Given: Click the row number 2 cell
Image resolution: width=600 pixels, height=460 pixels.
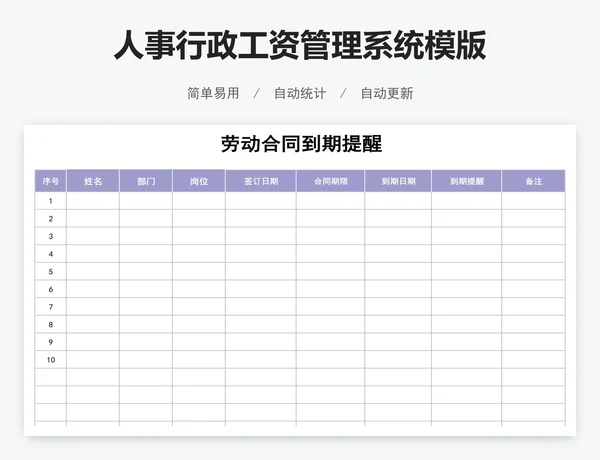Looking at the screenshot, I should pos(51,219).
